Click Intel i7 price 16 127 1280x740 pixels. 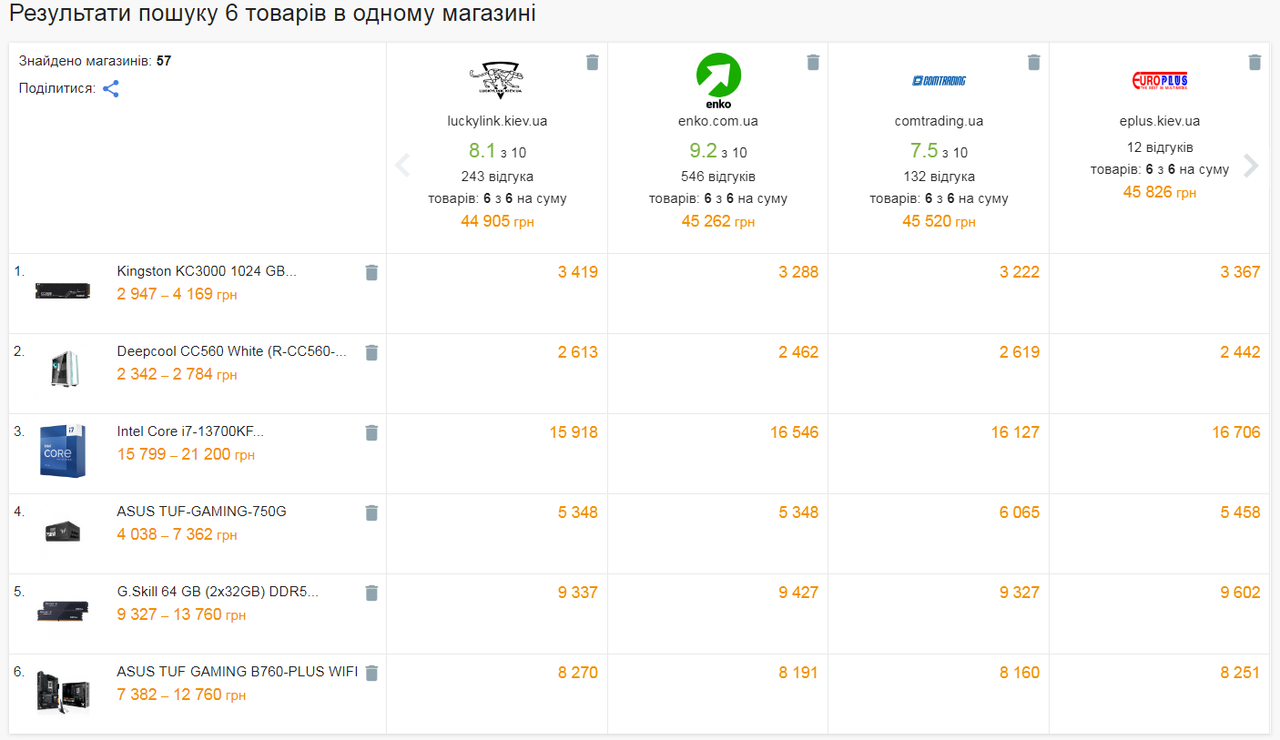coord(1016,432)
